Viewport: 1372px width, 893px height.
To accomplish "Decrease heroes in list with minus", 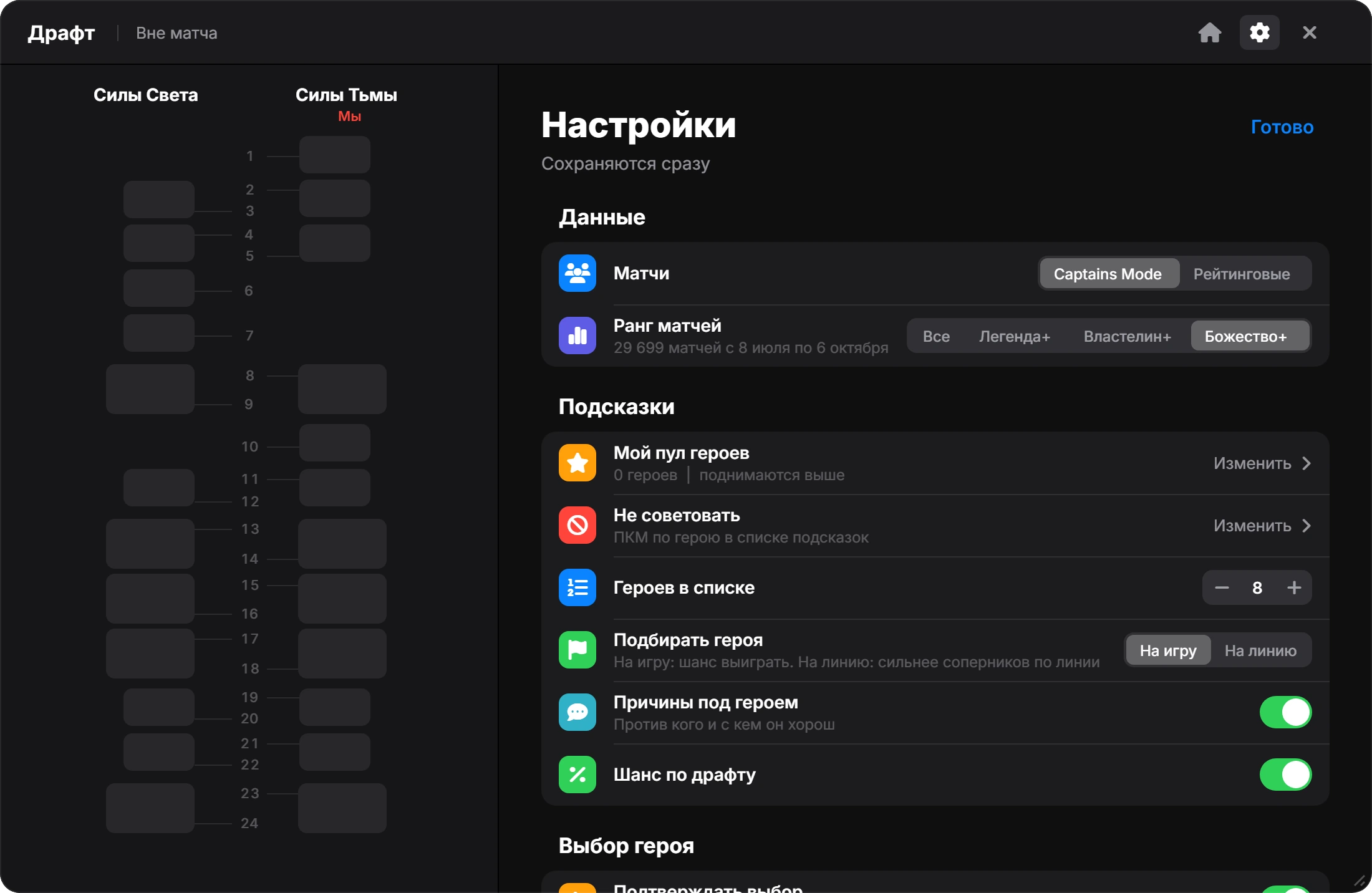I will [1222, 587].
